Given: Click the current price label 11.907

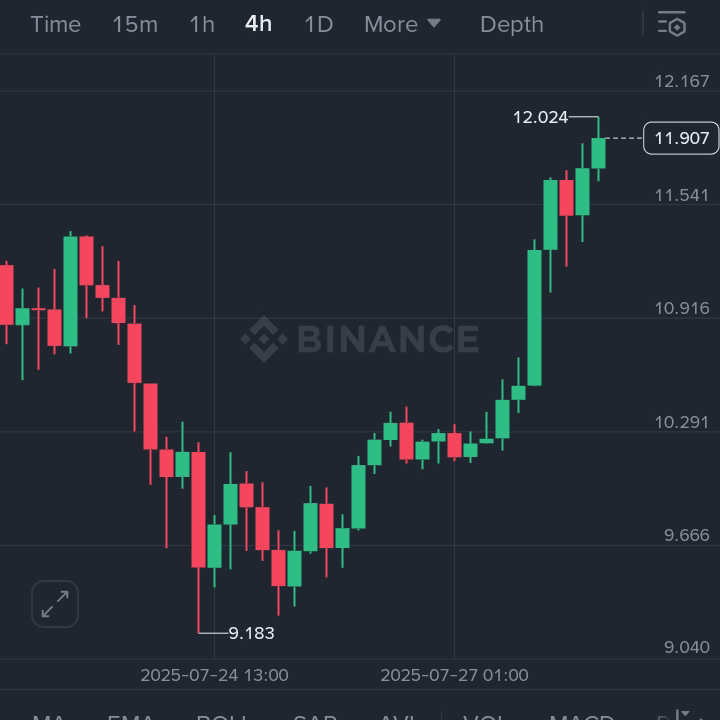Looking at the screenshot, I should tap(681, 138).
